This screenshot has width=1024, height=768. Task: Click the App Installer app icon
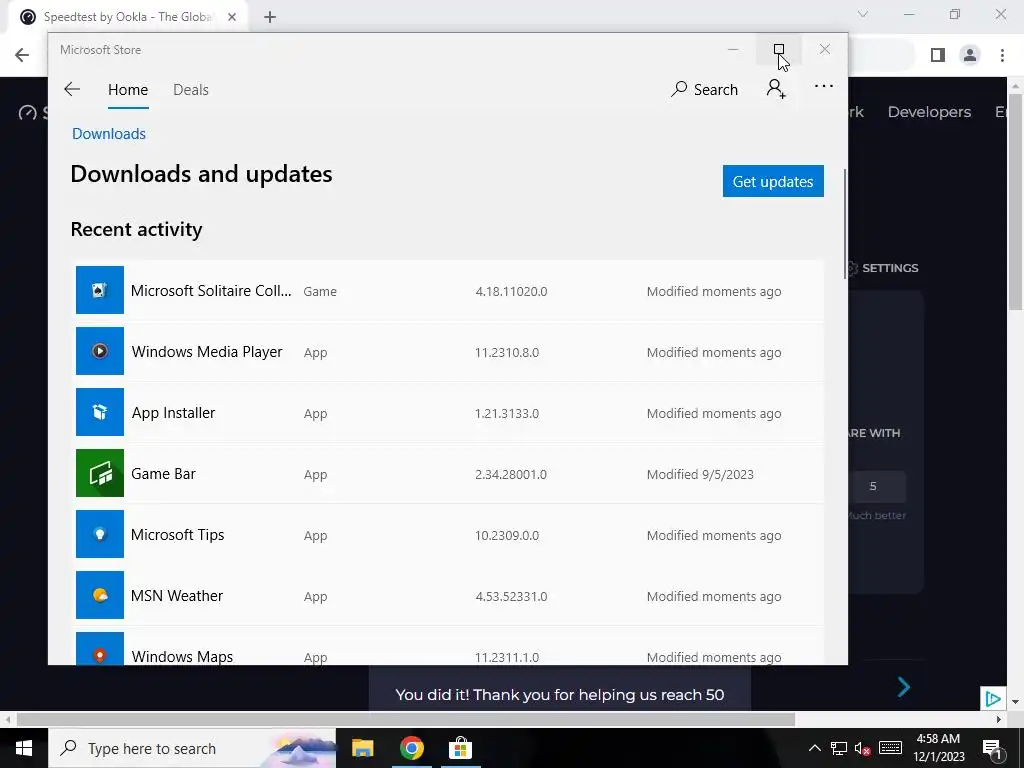point(100,412)
